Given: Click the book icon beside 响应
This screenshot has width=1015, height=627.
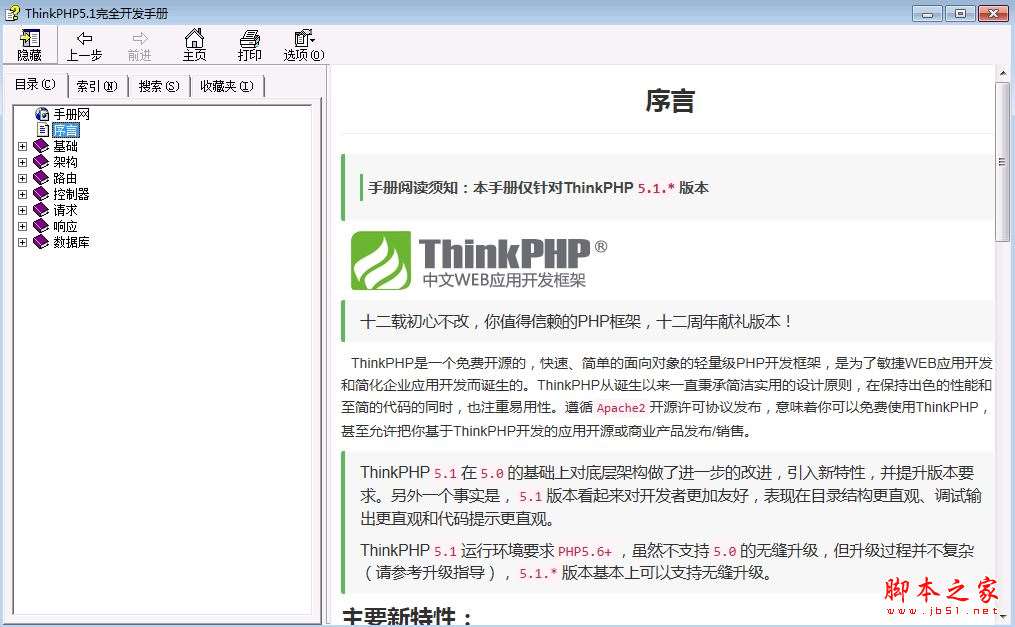Looking at the screenshot, I should click(x=41, y=226).
